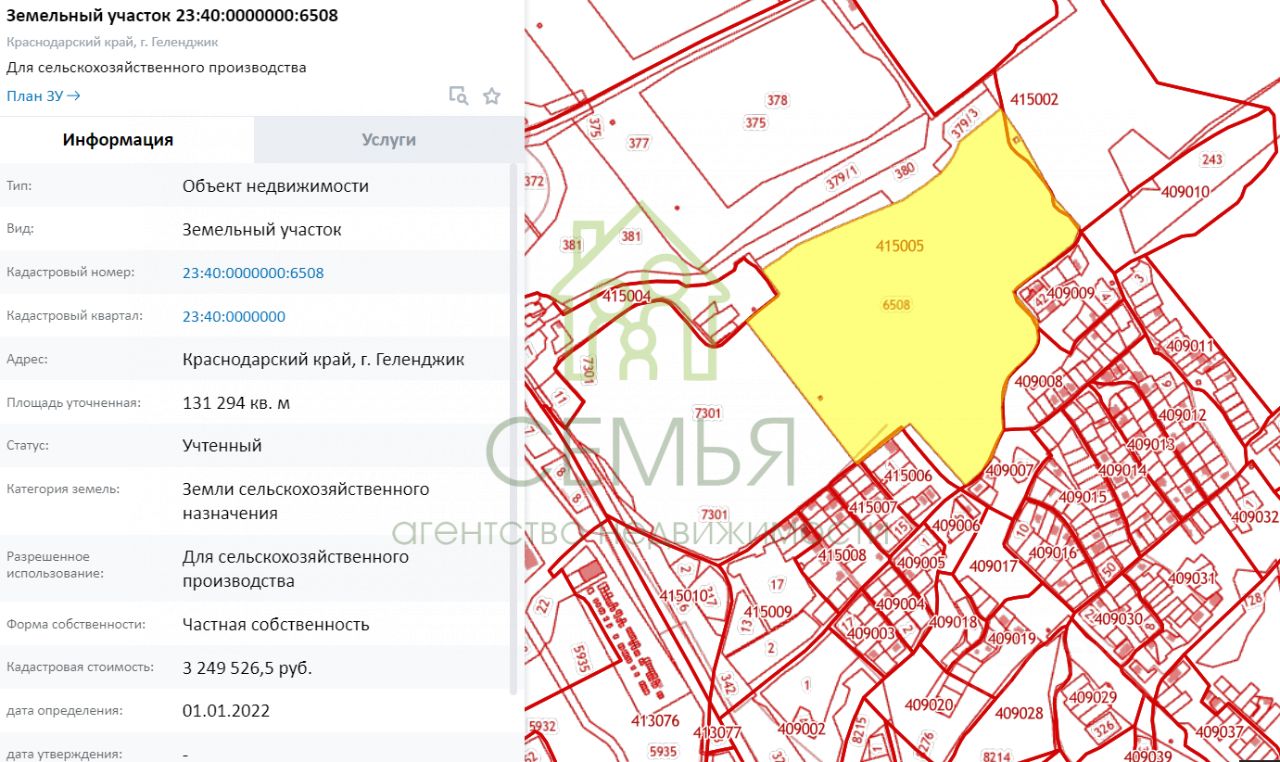Add the parcel to favorites with the star
1280x762 pixels.
pos(491,96)
